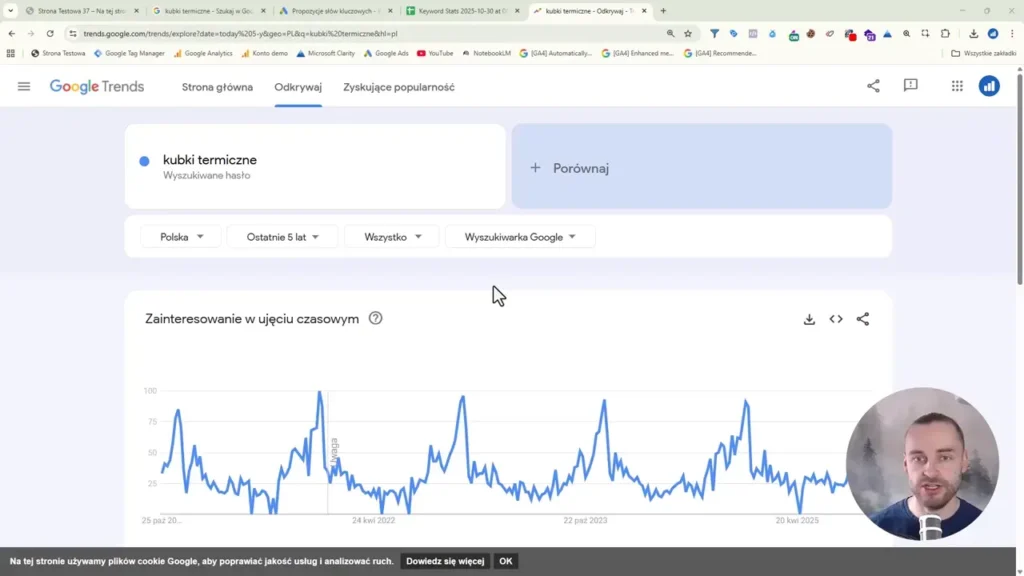The image size is (1024, 576).
Task: Open Zyskujące popularność tab
Action: [x=399, y=87]
